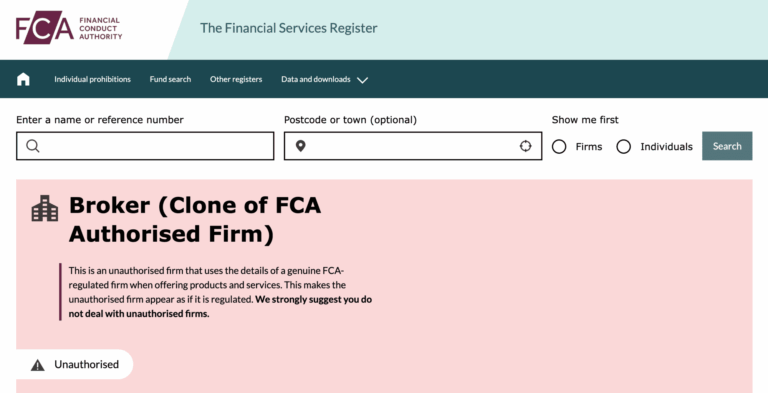Click the Search button

coord(727,146)
